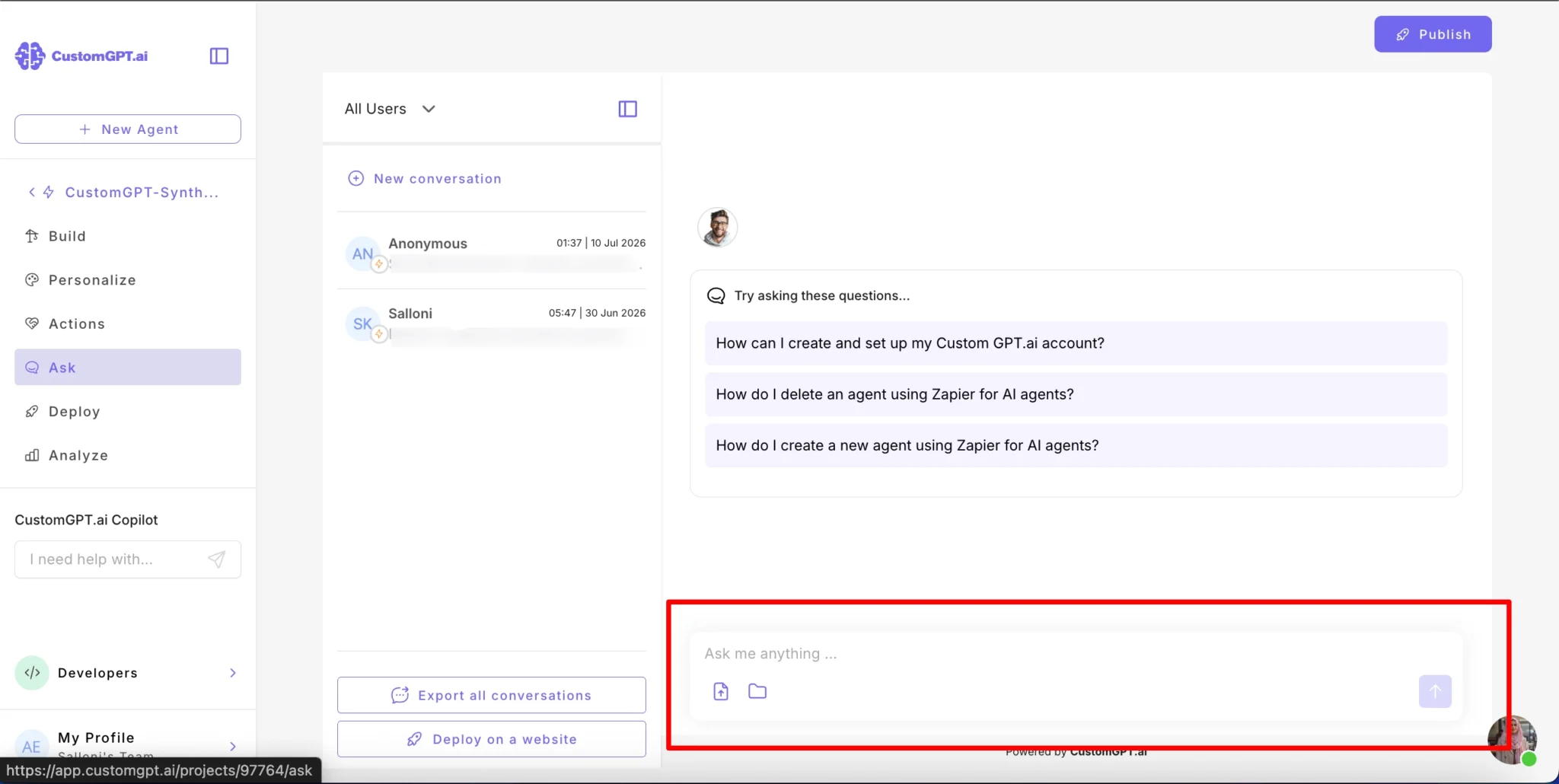This screenshot has height=784, width=1559.
Task: Click the CustomGPT.ai Copilot heading
Action: point(86,520)
